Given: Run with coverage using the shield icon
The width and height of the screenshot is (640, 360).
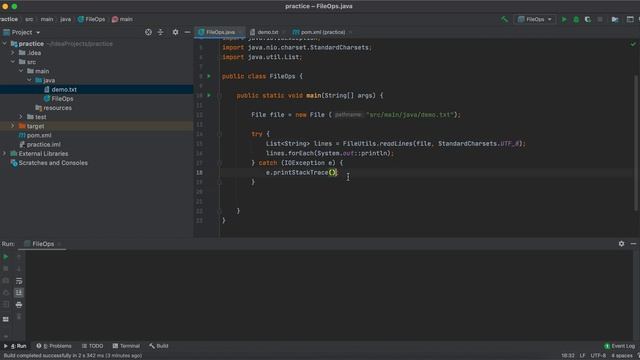Looking at the screenshot, I should pyautogui.click(x=588, y=19).
